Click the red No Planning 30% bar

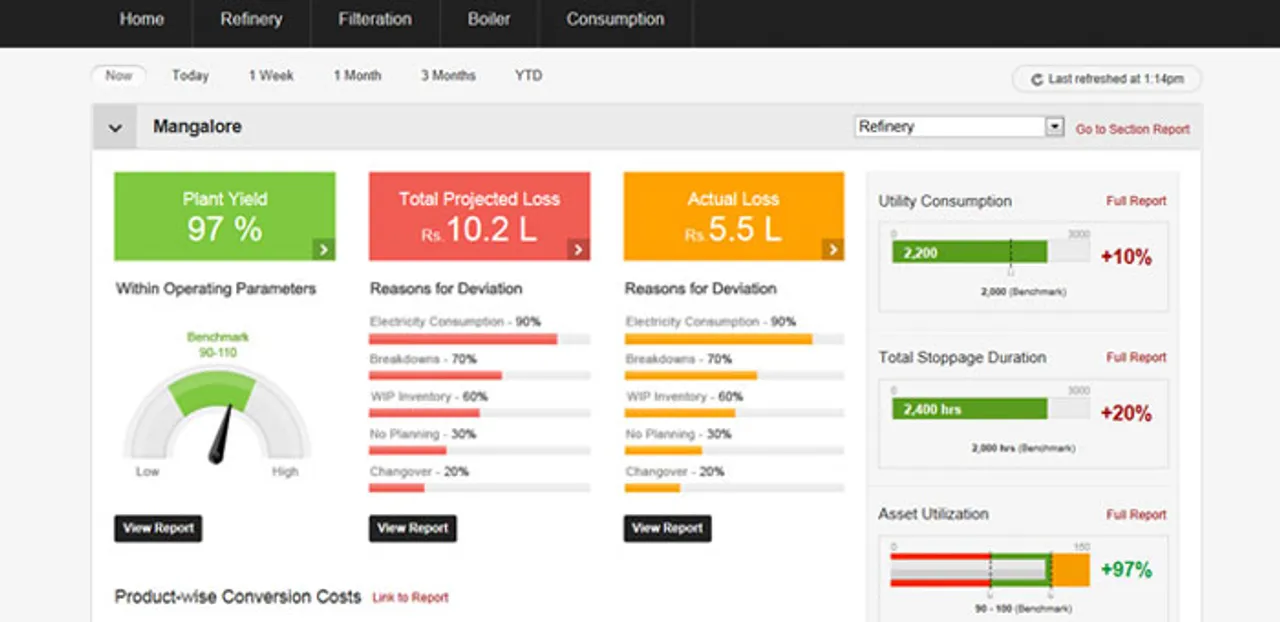point(480,450)
